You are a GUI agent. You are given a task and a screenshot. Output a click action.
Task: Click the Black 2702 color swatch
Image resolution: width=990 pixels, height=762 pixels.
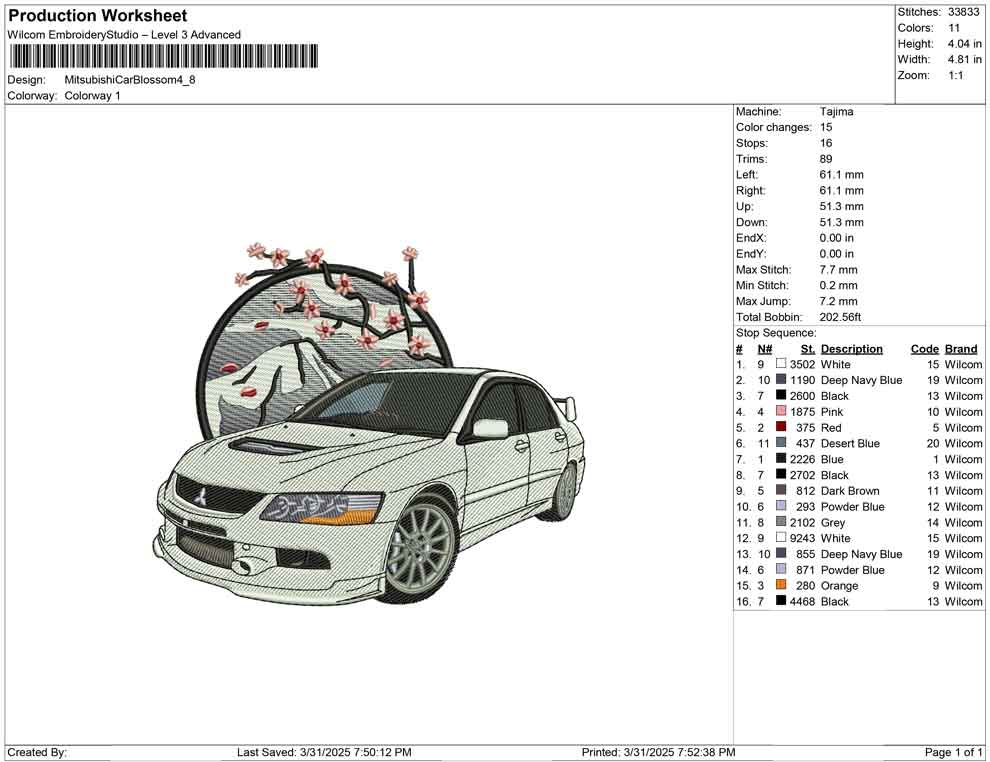coord(781,474)
